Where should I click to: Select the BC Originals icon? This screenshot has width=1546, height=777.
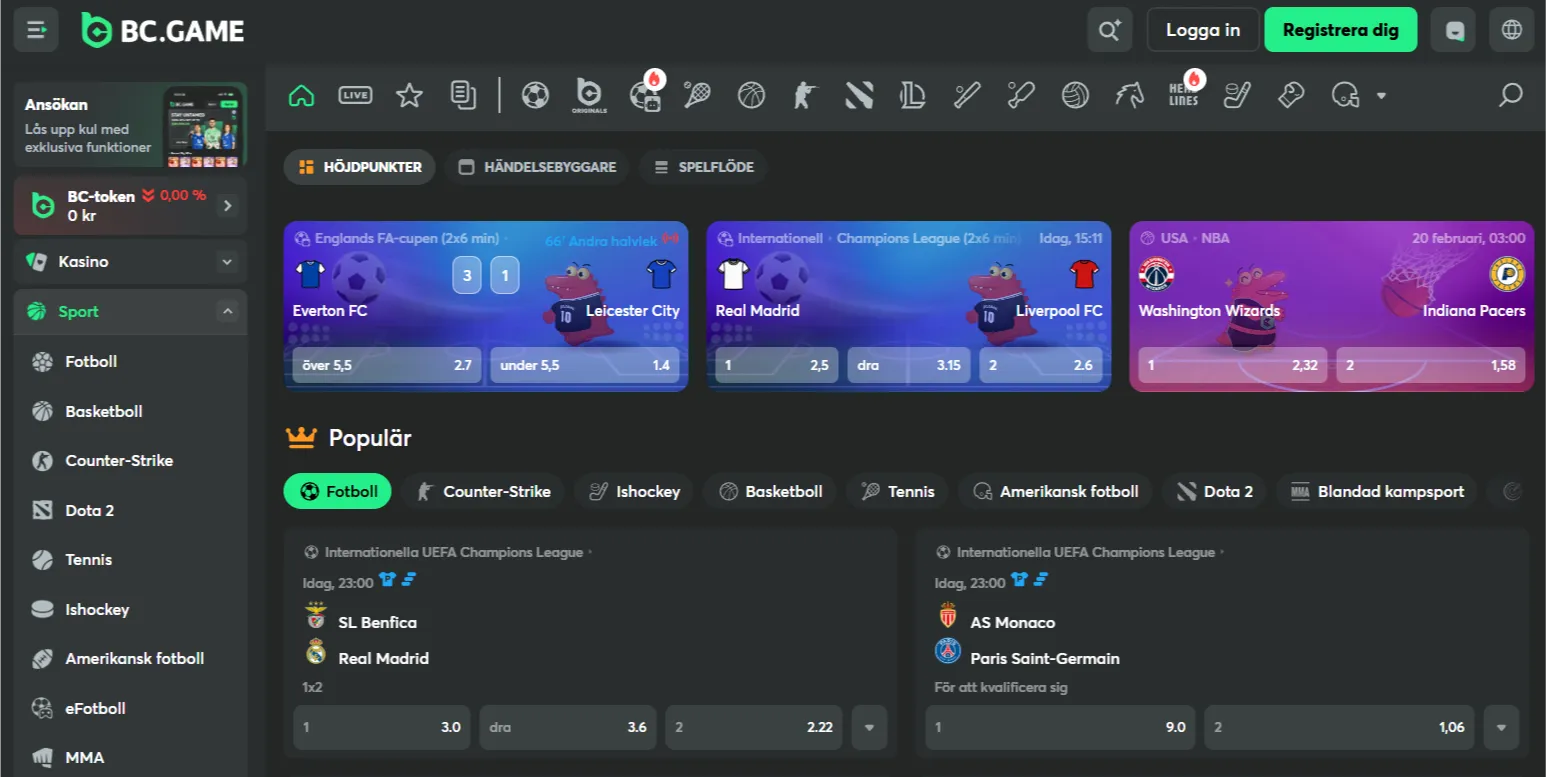pos(589,96)
